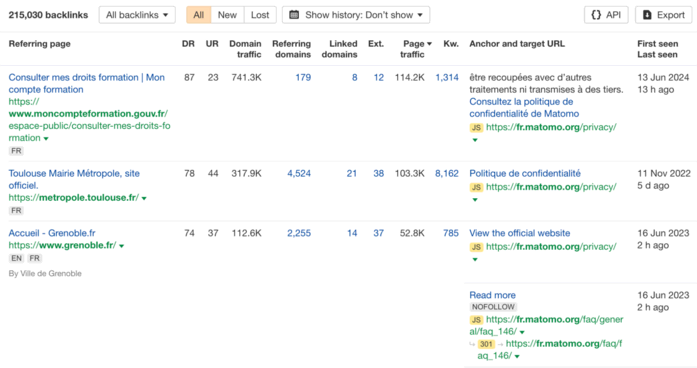Click the Export file icon
The image size is (697, 368).
(647, 15)
